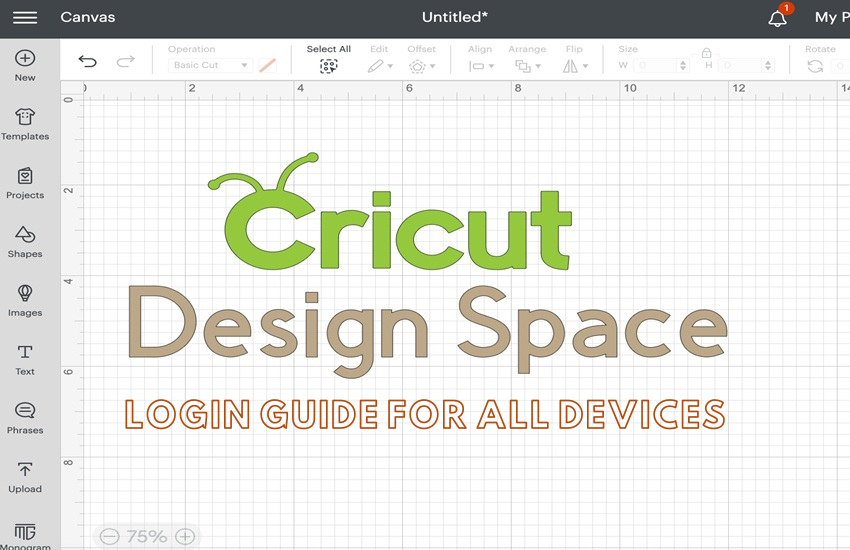Image resolution: width=850 pixels, height=550 pixels.
Task: Open the Phrases panel
Action: tap(25, 417)
